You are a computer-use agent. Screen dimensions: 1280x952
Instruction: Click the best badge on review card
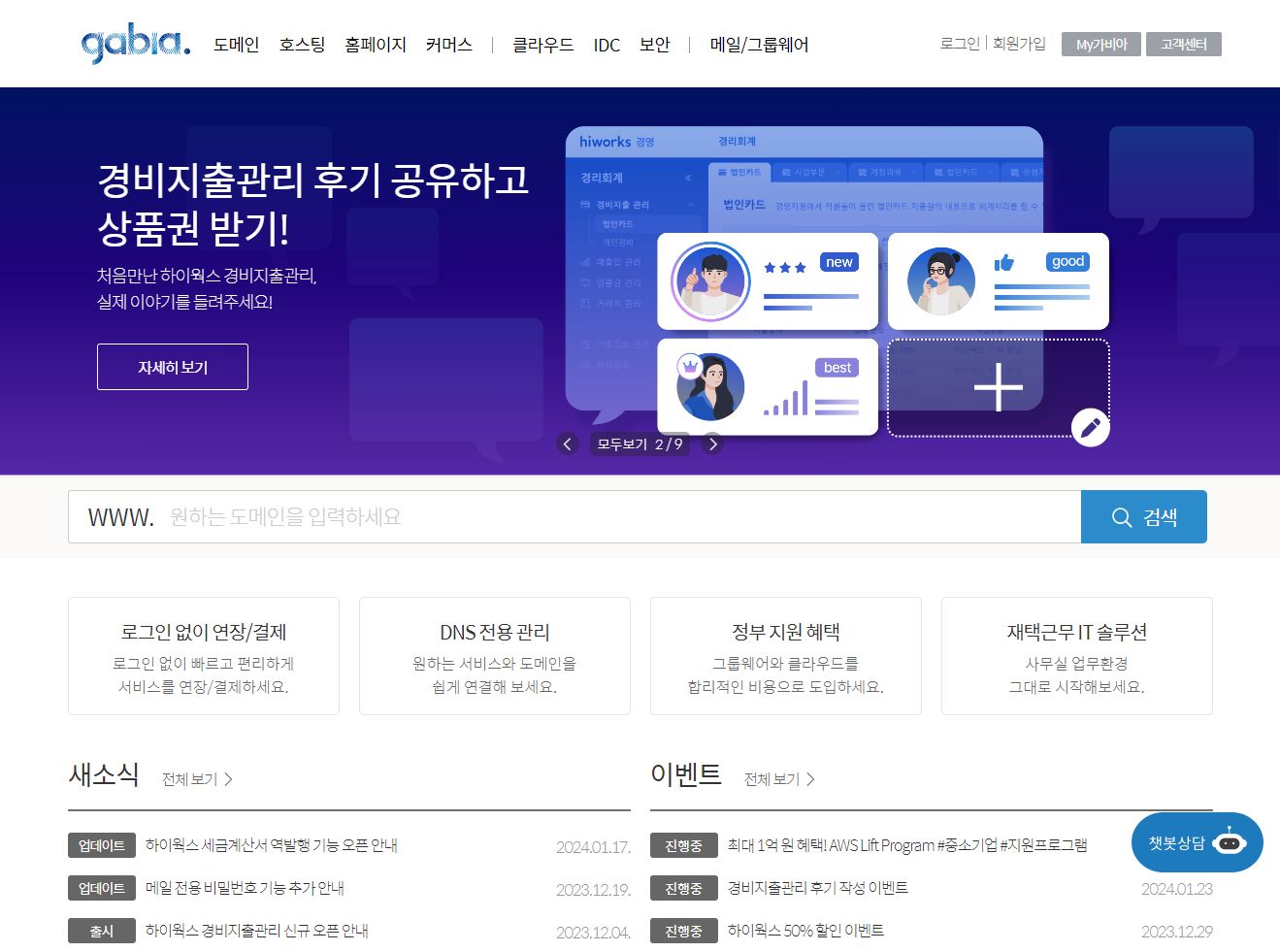[837, 368]
